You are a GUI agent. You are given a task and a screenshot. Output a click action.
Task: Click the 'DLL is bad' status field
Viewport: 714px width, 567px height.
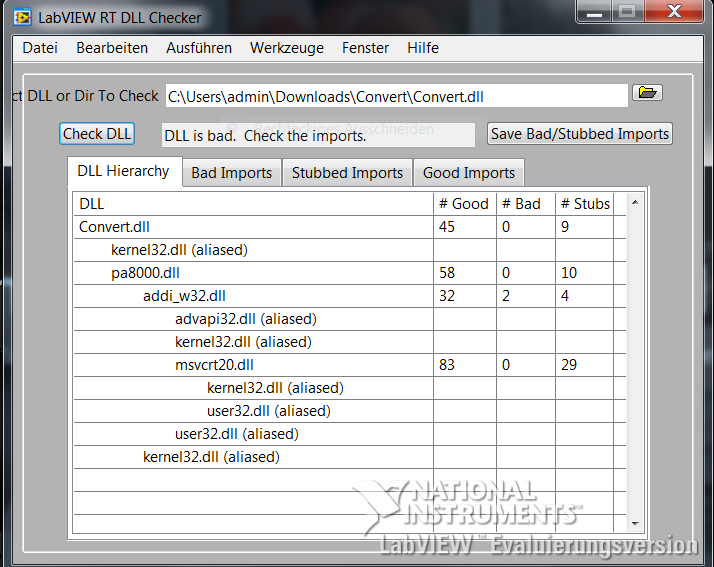(318, 135)
